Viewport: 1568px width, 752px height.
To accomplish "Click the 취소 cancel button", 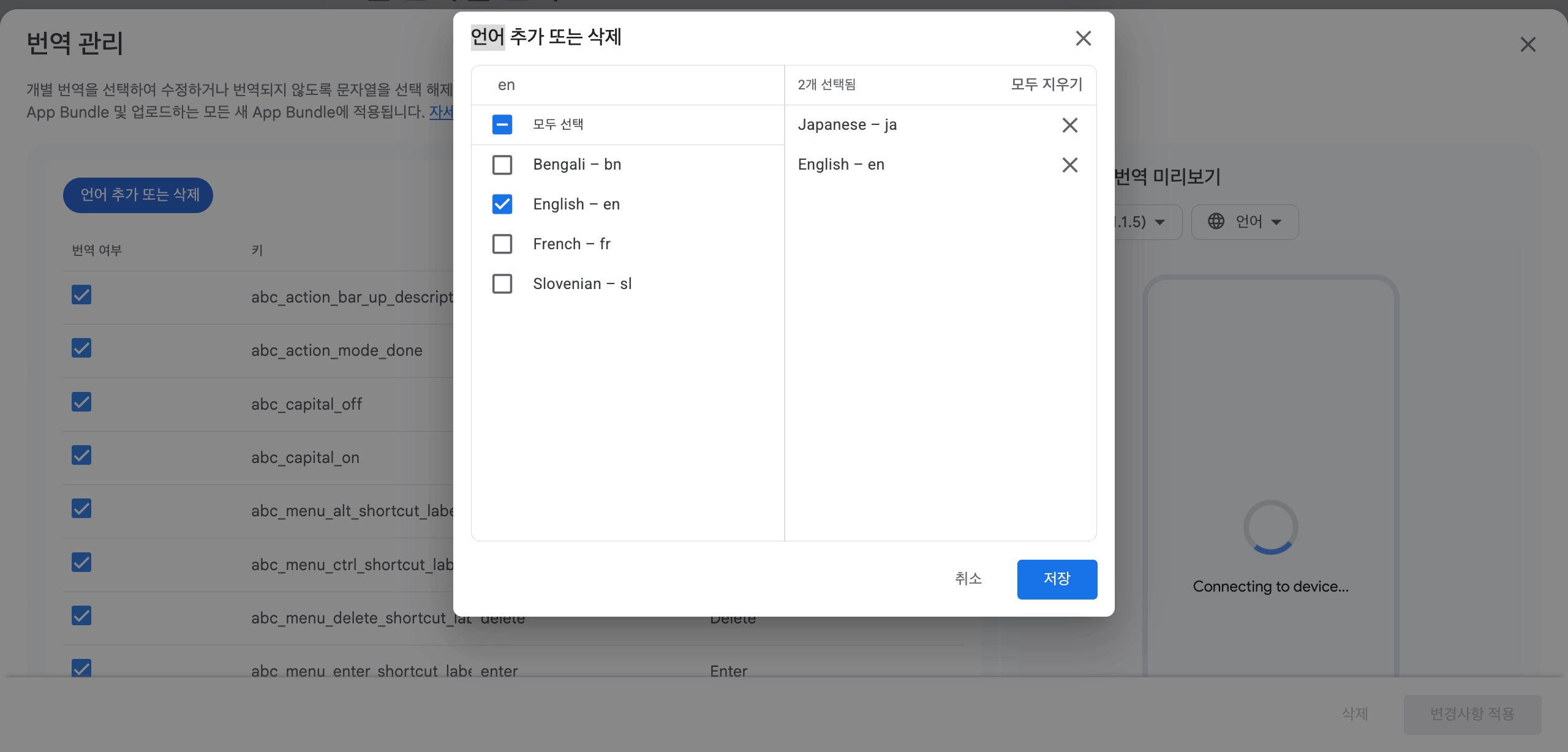I will (x=968, y=579).
